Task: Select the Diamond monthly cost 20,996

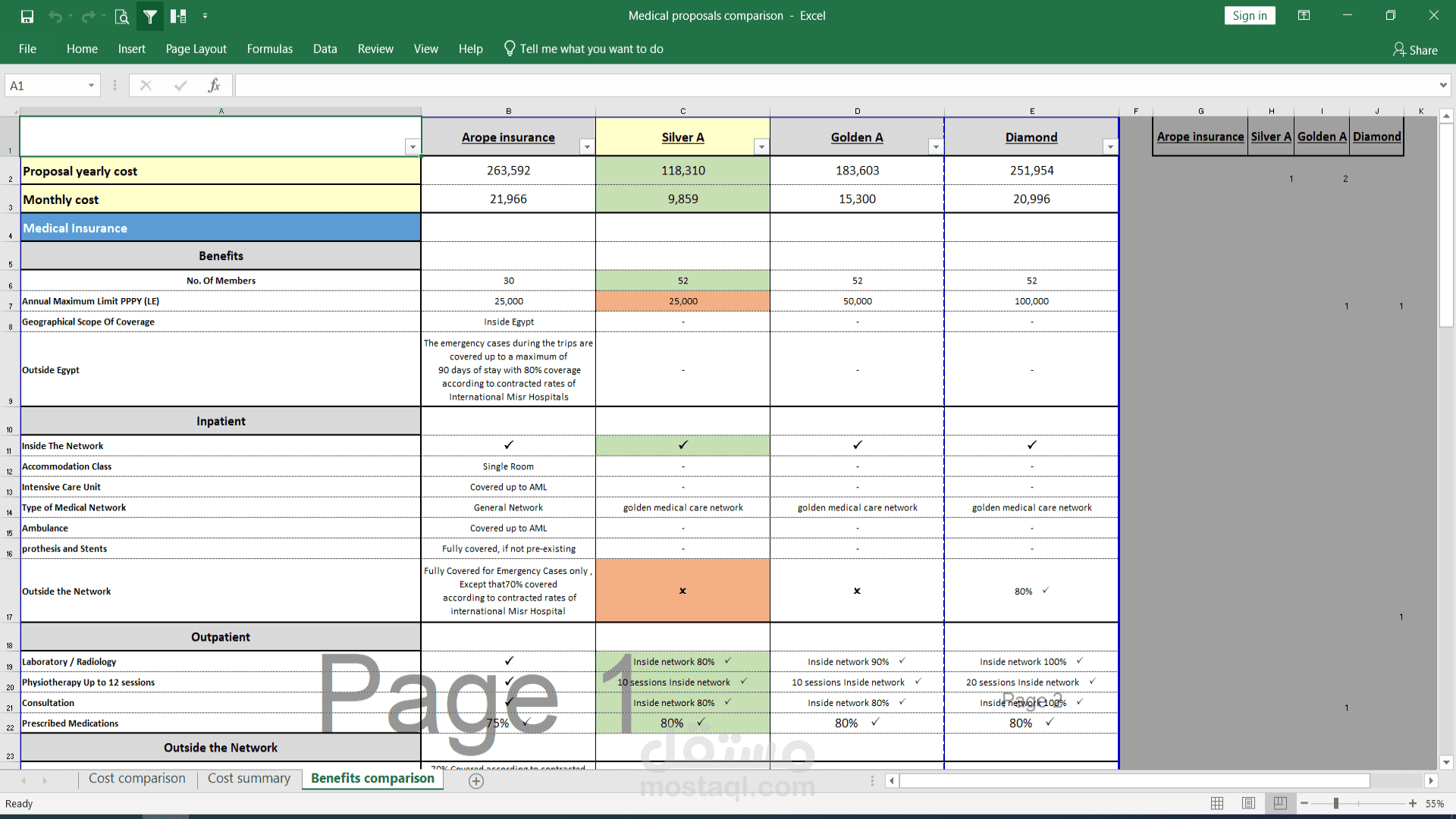Action: click(1031, 199)
